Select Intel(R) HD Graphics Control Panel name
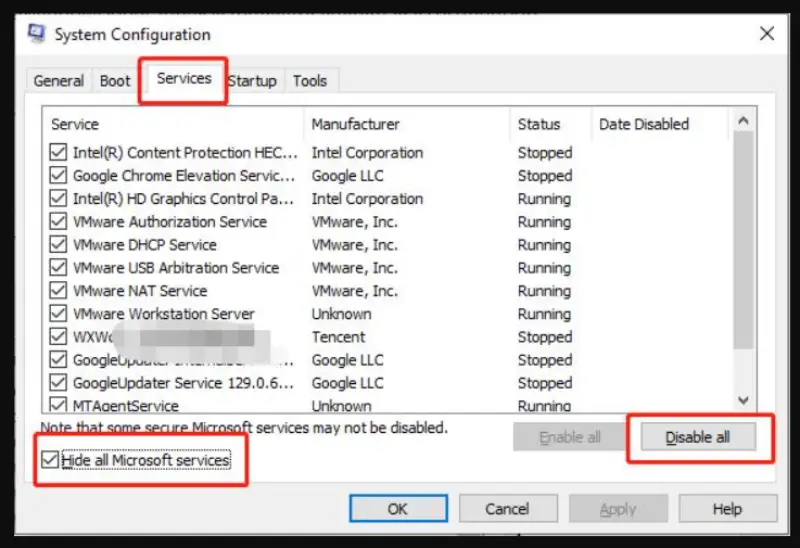This screenshot has width=800, height=548. pyautogui.click(x=184, y=198)
